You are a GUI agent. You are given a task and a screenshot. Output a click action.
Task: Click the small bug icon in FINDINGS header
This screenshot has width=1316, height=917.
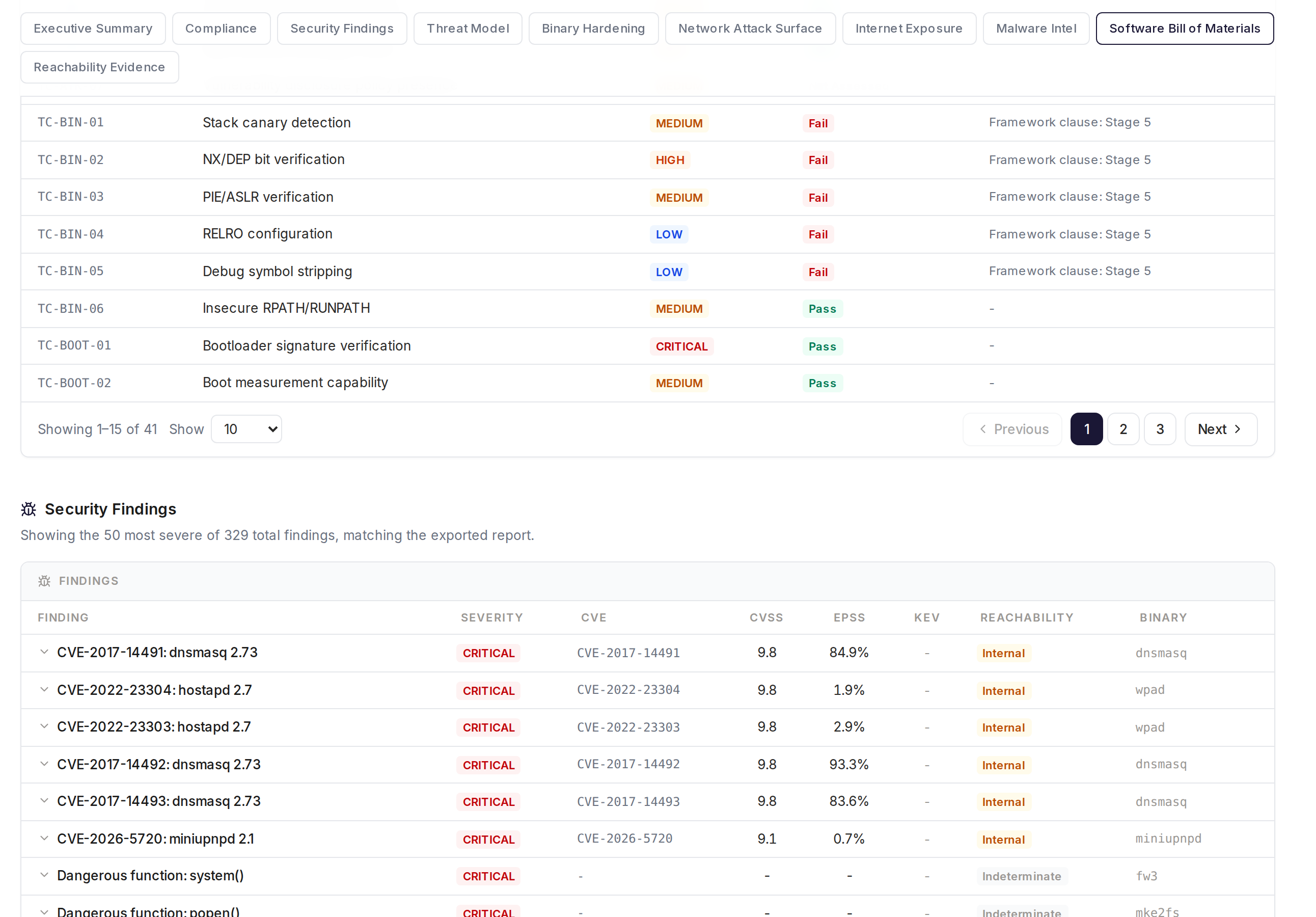(44, 581)
